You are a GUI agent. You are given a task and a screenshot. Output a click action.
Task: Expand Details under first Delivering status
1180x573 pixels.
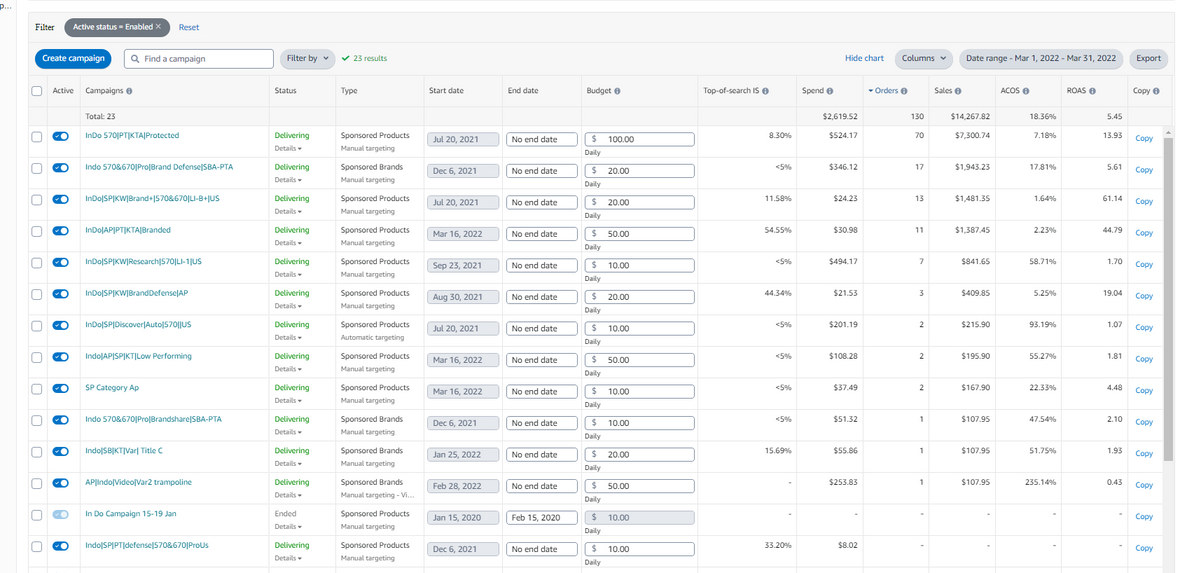(x=288, y=149)
